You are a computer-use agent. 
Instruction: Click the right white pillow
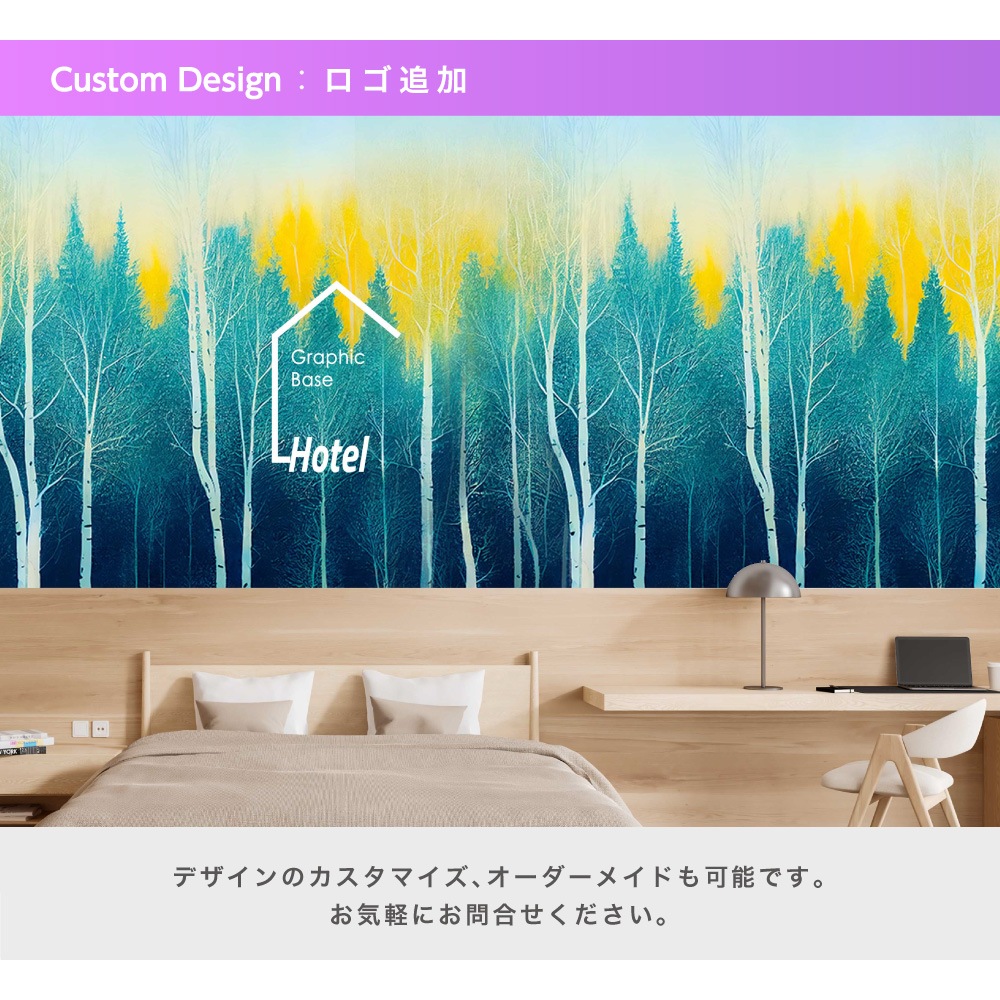424,702
